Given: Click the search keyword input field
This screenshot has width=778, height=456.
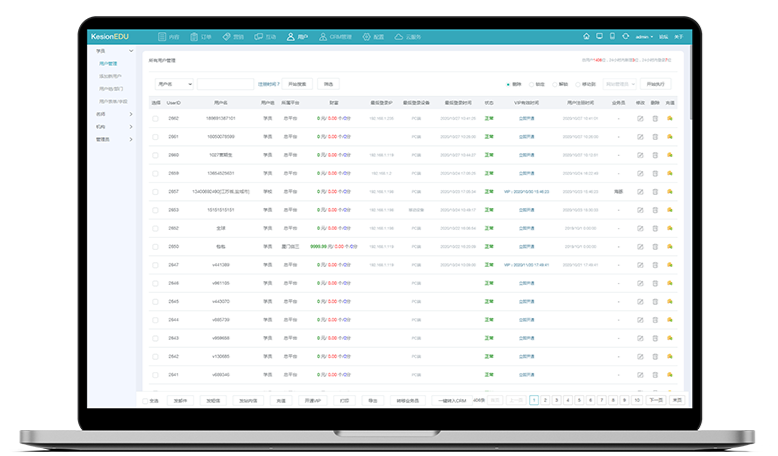Looking at the screenshot, I should pyautogui.click(x=225, y=85).
